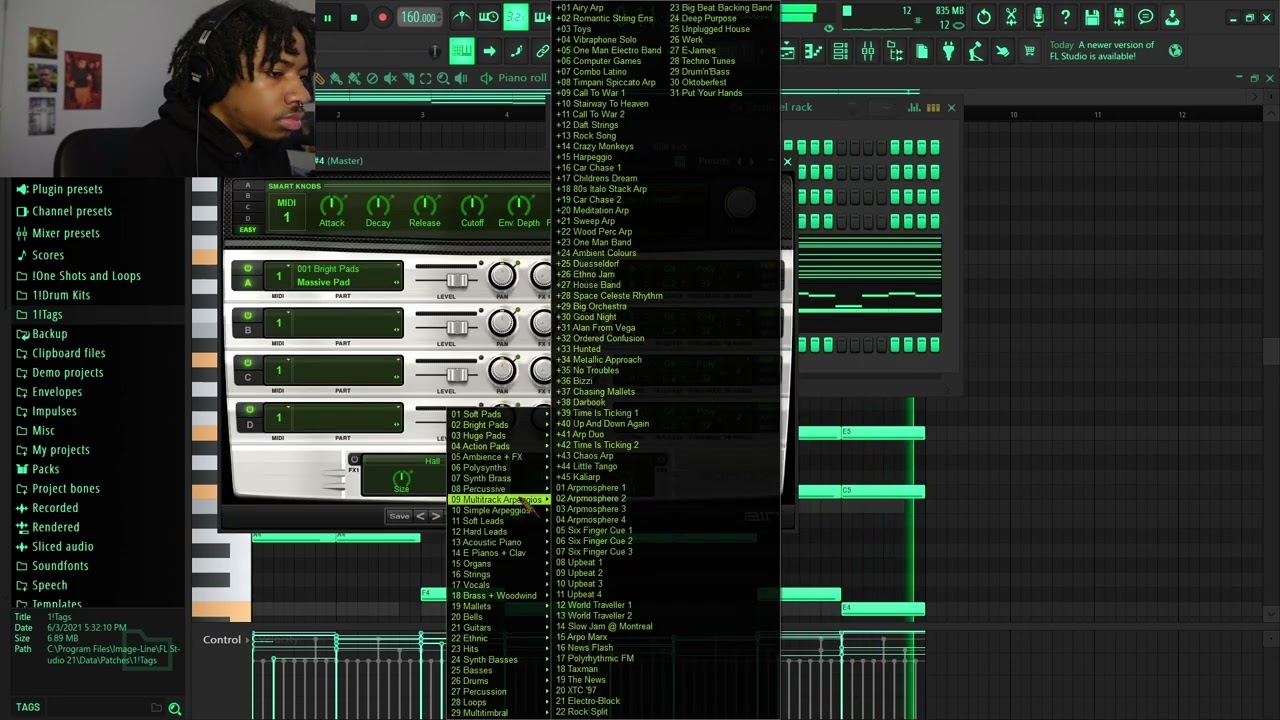Choose 10 Simple Arpeggios menu category

[x=499, y=510]
